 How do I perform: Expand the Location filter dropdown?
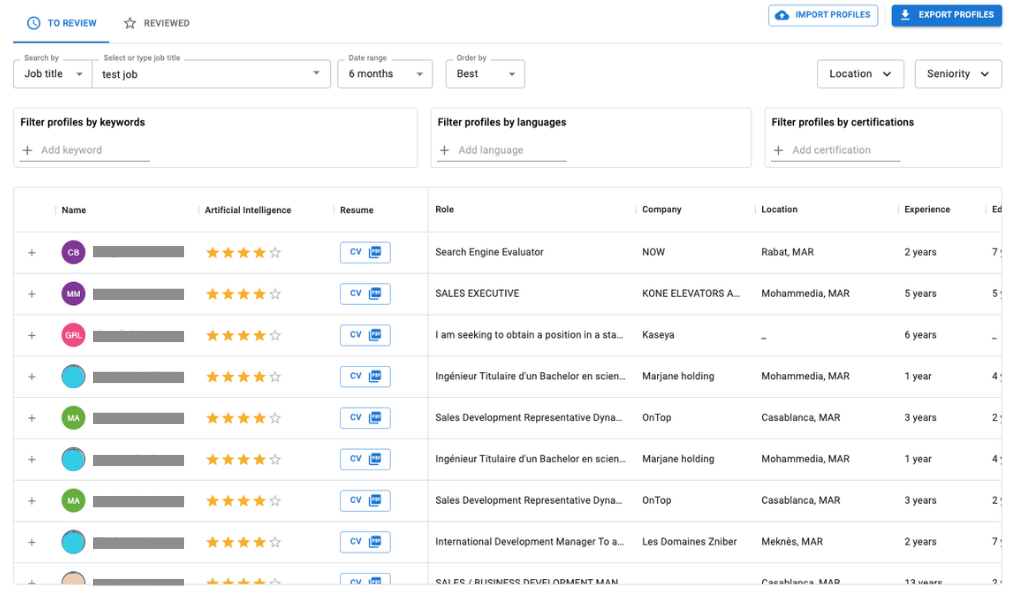coord(860,73)
